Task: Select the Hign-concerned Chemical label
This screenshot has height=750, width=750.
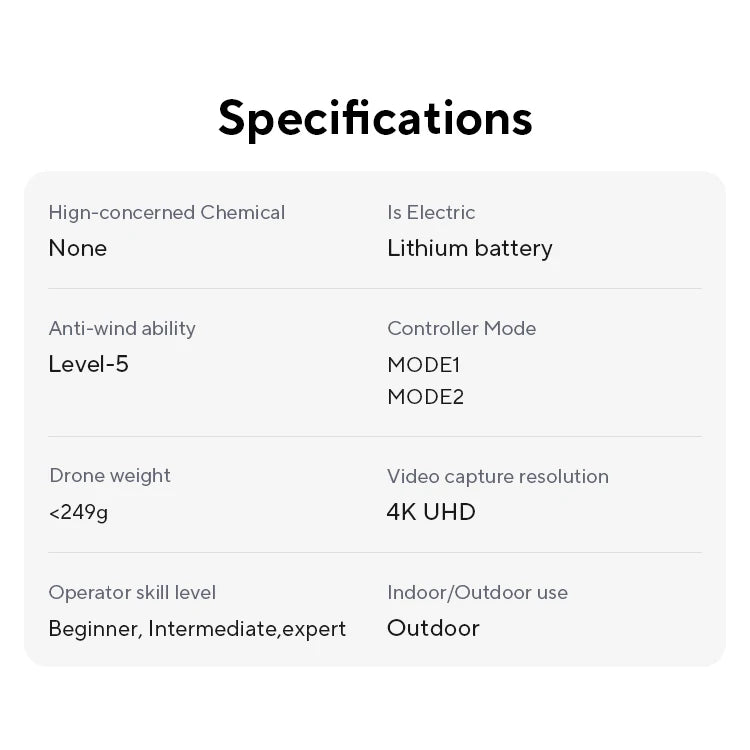Action: coord(166,213)
